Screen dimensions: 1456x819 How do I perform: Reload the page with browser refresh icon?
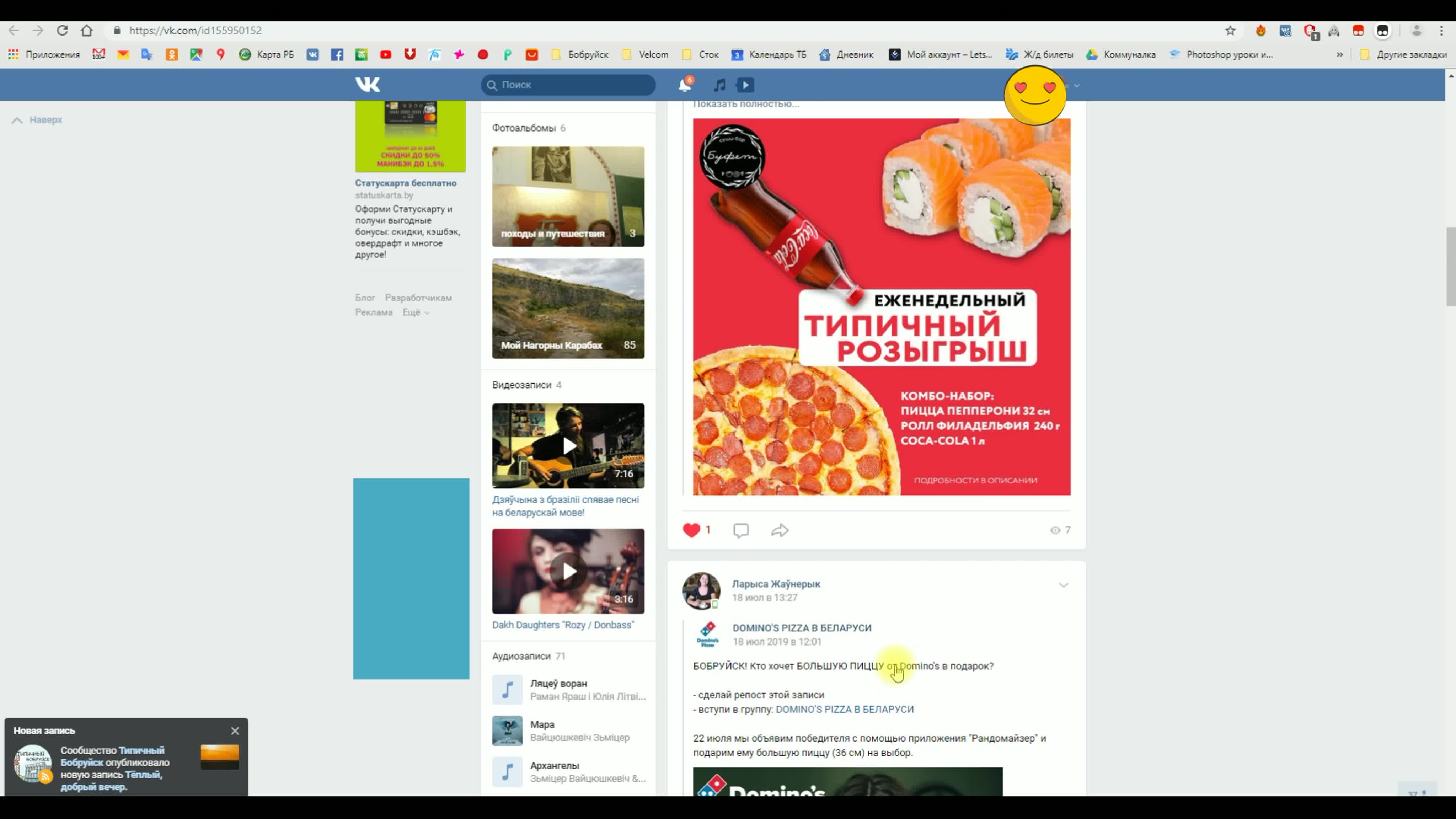click(62, 31)
